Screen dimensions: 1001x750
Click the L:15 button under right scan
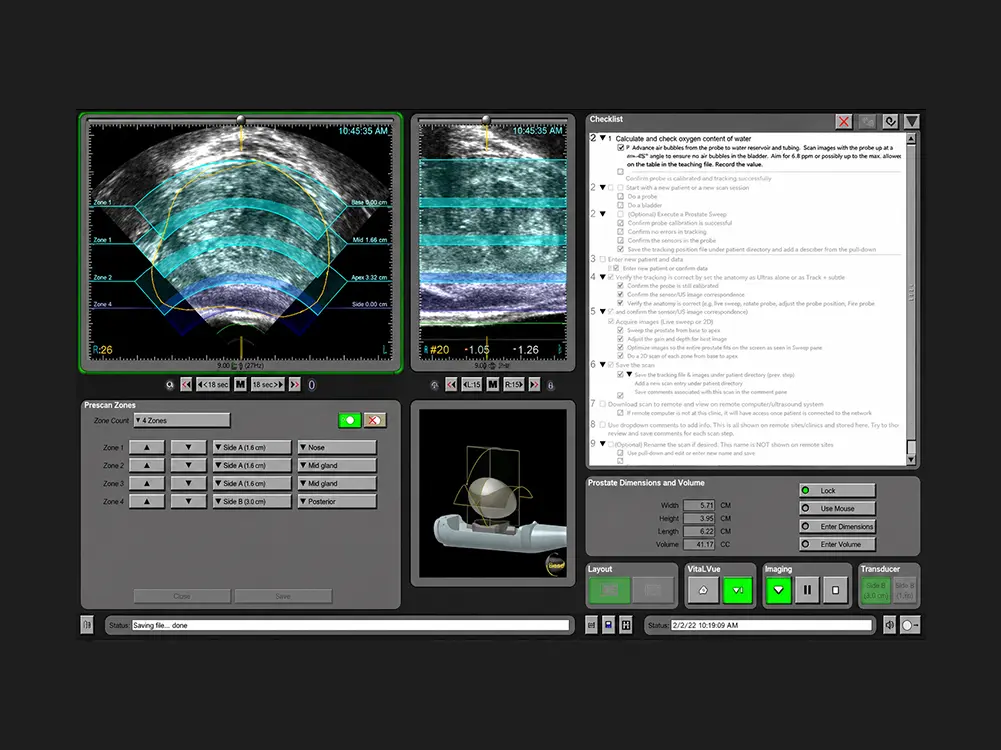[472, 384]
